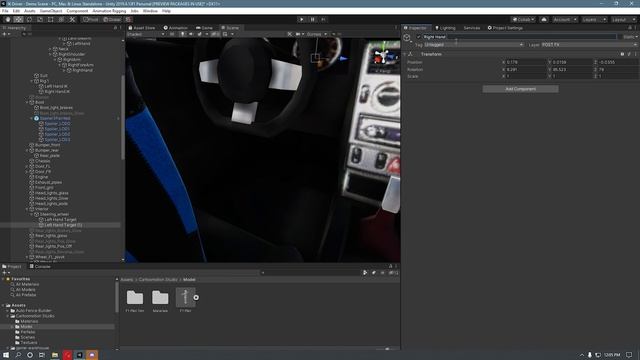This screenshot has height=360, width=640.
Task: Click the Hierarchy create plus button
Action: pos(4,34)
